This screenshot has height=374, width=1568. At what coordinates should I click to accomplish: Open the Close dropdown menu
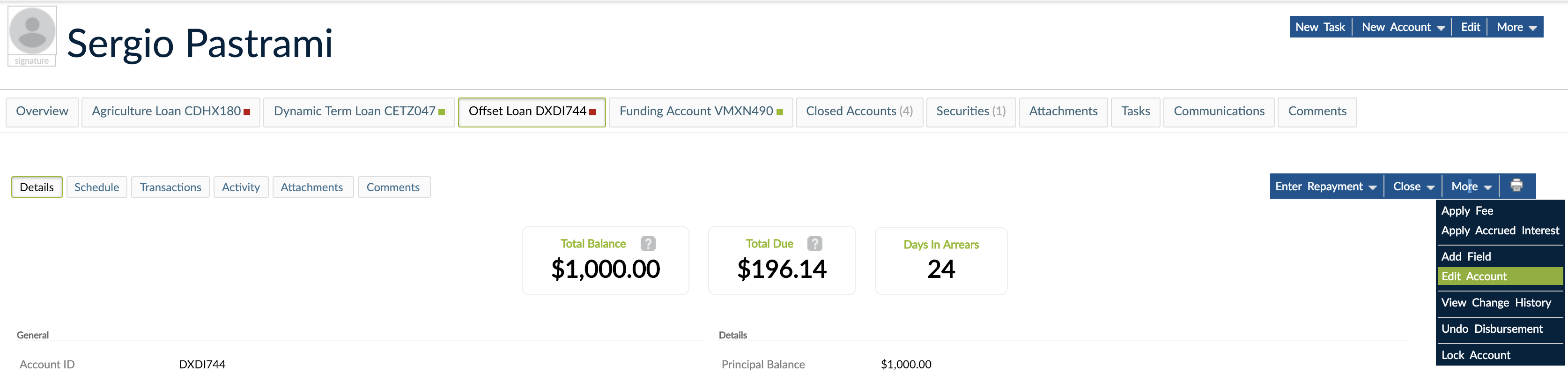[x=1413, y=186]
